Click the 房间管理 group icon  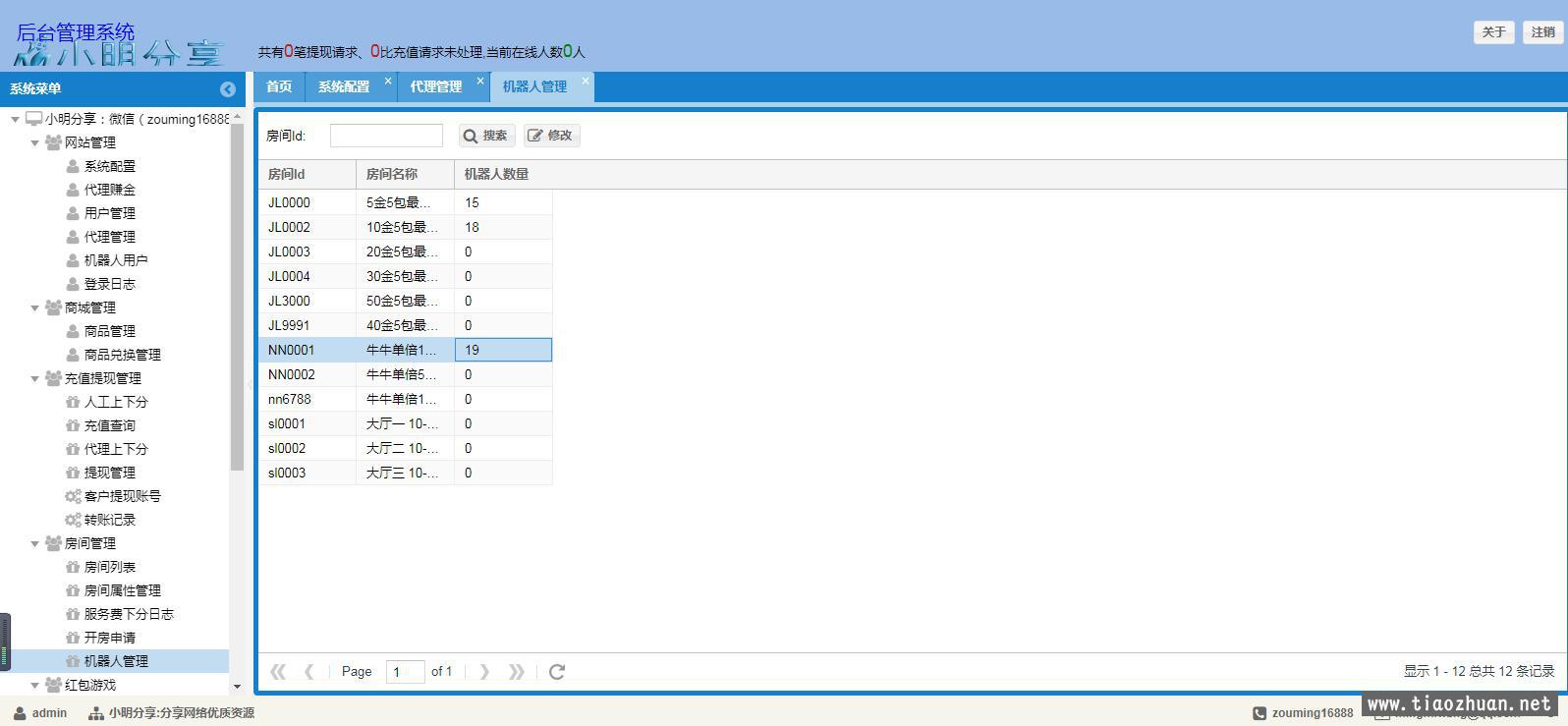click(53, 543)
